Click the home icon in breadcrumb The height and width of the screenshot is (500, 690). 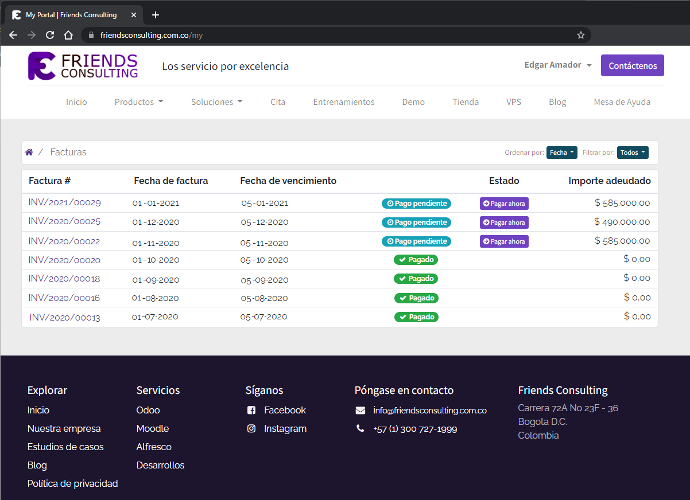tap(29, 152)
